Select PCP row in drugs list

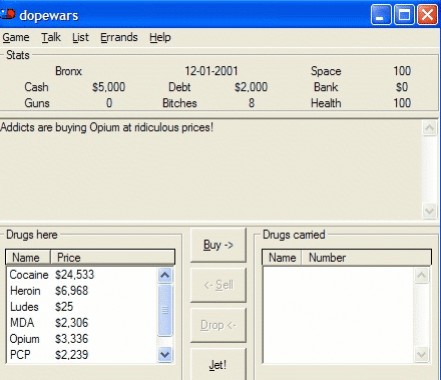click(x=82, y=354)
